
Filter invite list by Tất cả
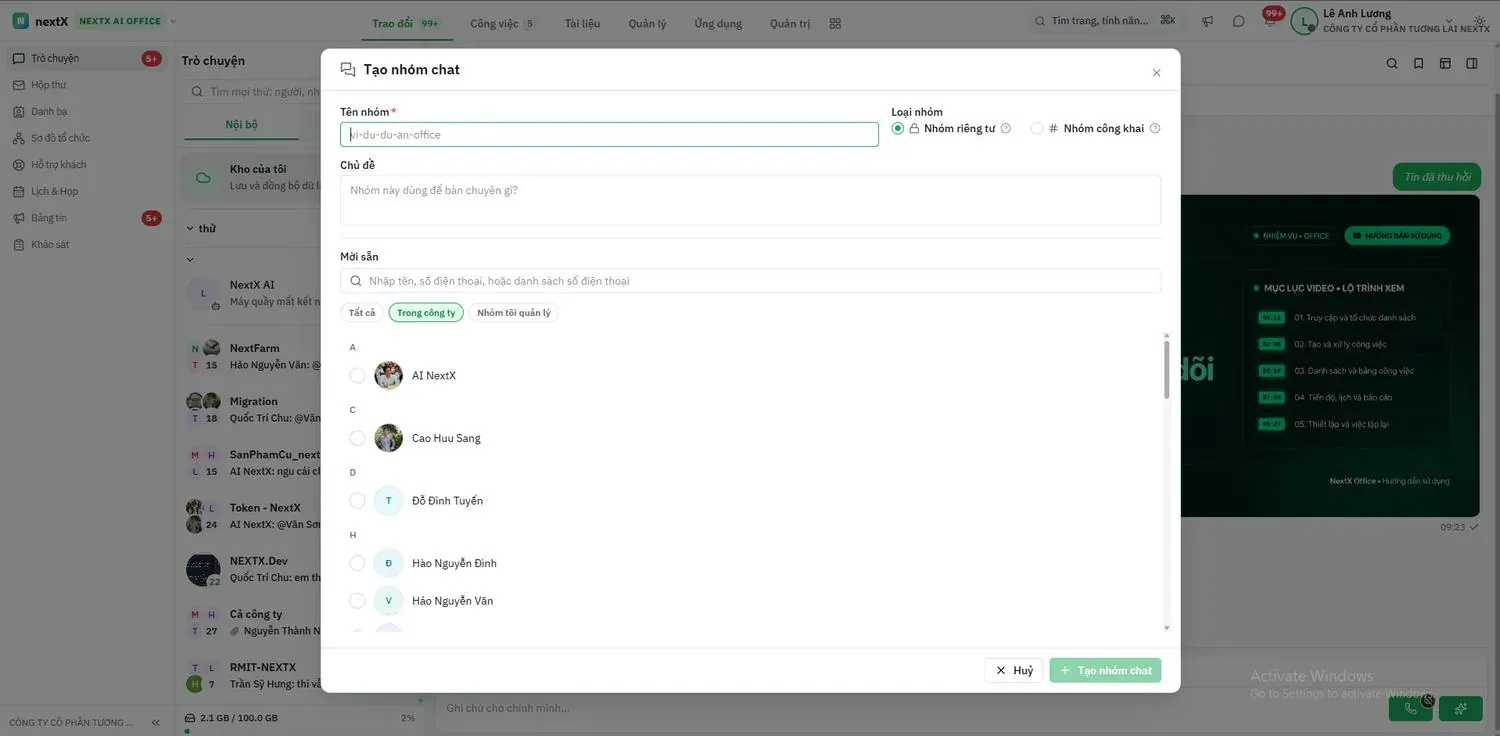[x=362, y=313]
